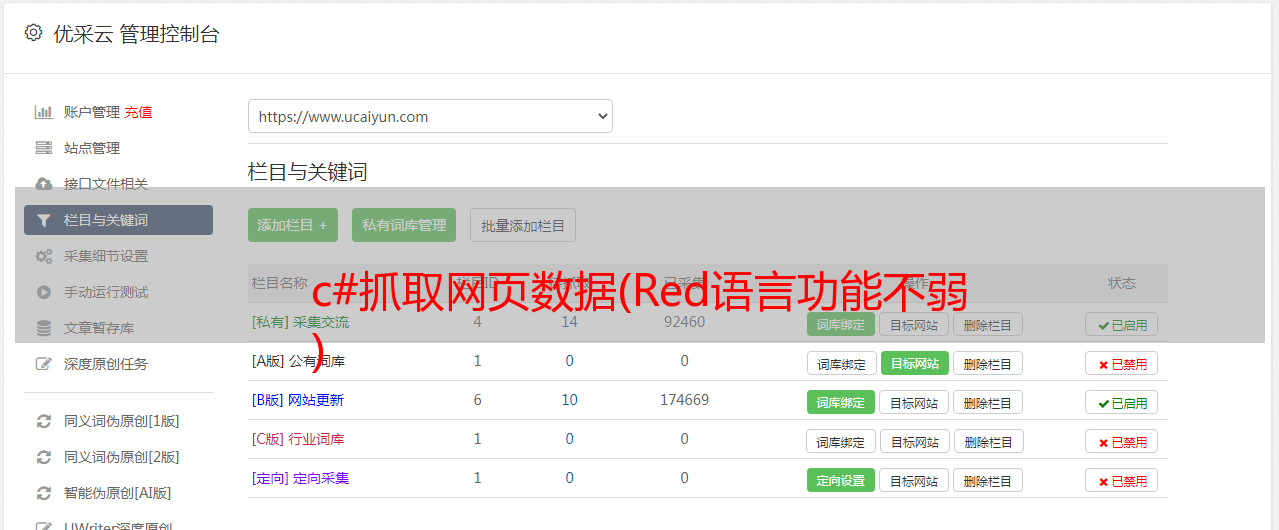1279x530 pixels.
Task: Toggle 已禁用 status of 公有词库 row
Action: pos(1122,363)
